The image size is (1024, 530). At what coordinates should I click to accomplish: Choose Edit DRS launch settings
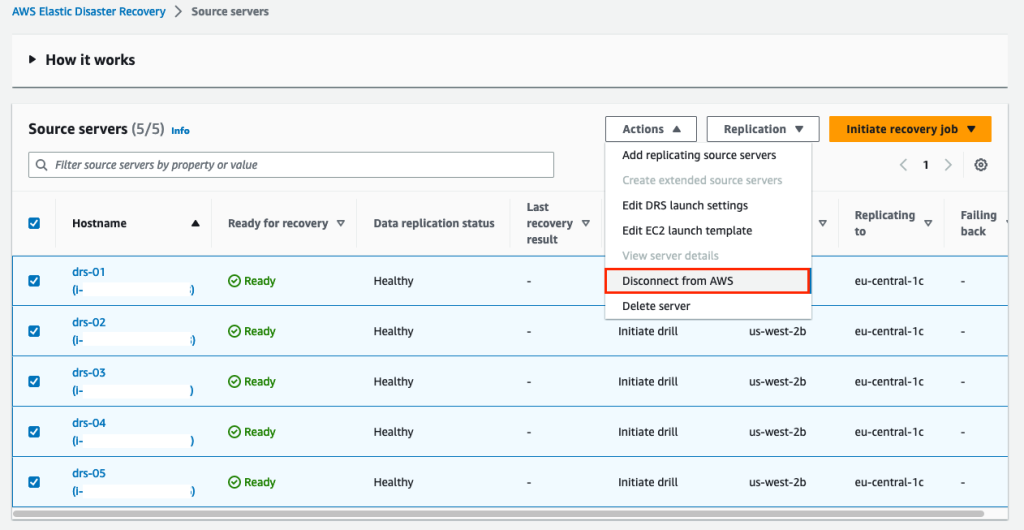pos(708,206)
